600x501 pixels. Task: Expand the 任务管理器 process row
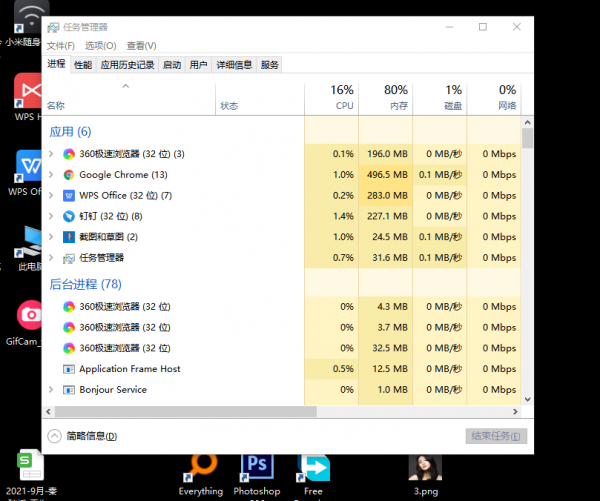click(x=51, y=258)
